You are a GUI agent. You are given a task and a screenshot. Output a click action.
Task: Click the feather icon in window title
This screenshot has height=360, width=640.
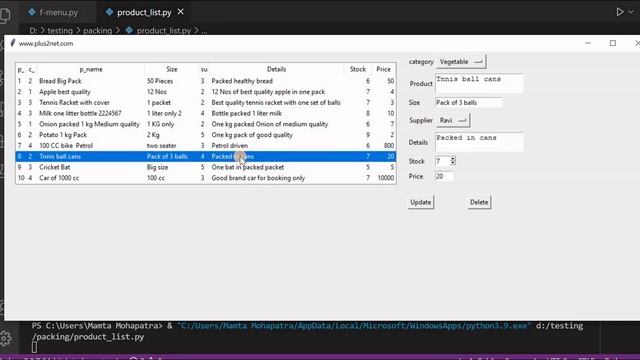click(13, 43)
